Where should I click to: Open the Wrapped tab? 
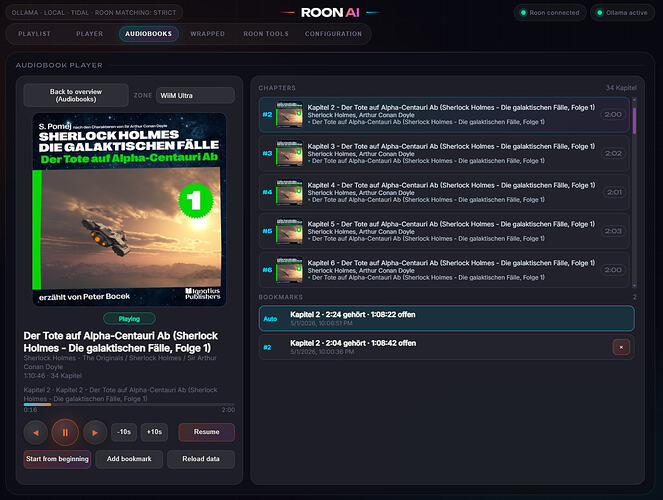point(207,34)
